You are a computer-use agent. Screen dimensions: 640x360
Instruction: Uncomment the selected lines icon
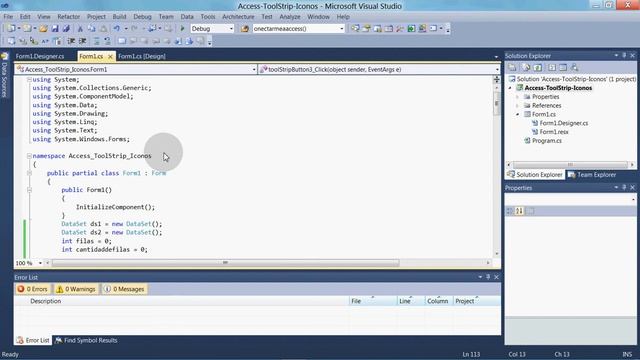pyautogui.click(x=107, y=41)
